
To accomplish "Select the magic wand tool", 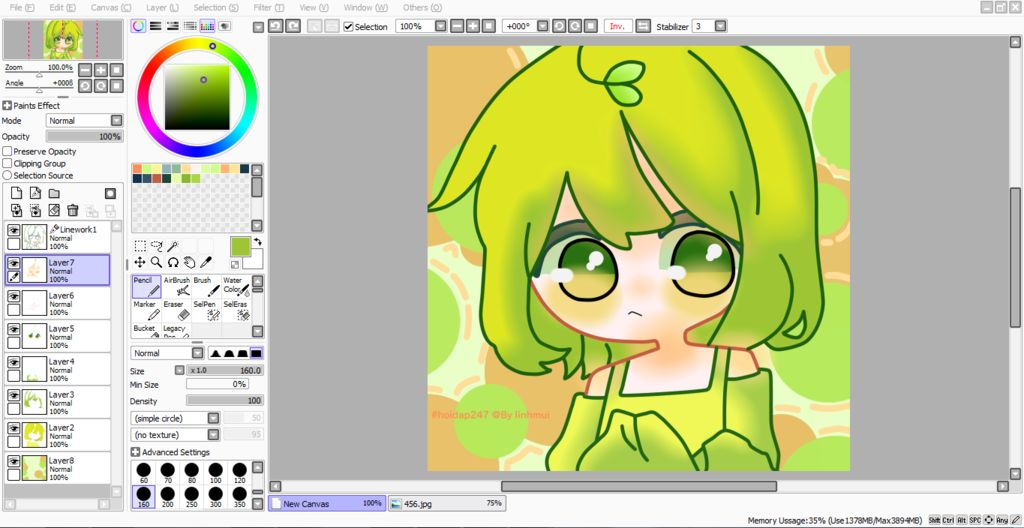I will 172,246.
